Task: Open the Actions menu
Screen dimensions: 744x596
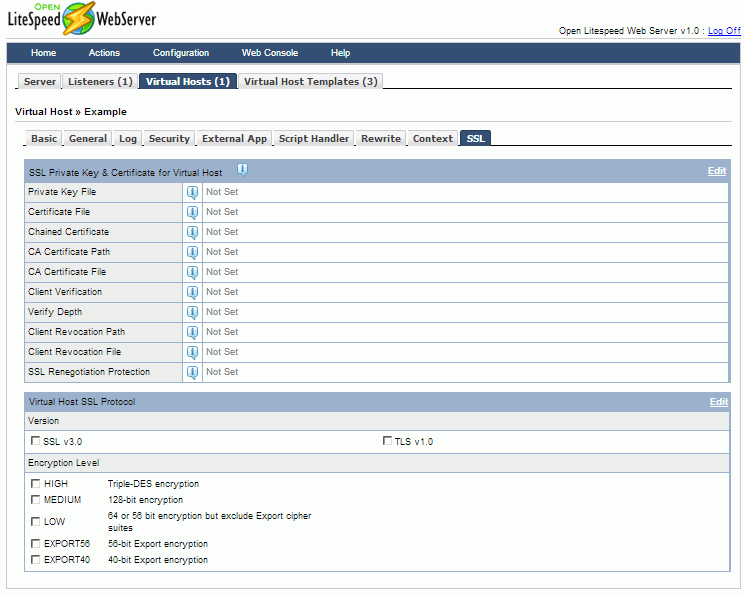Action: (104, 53)
